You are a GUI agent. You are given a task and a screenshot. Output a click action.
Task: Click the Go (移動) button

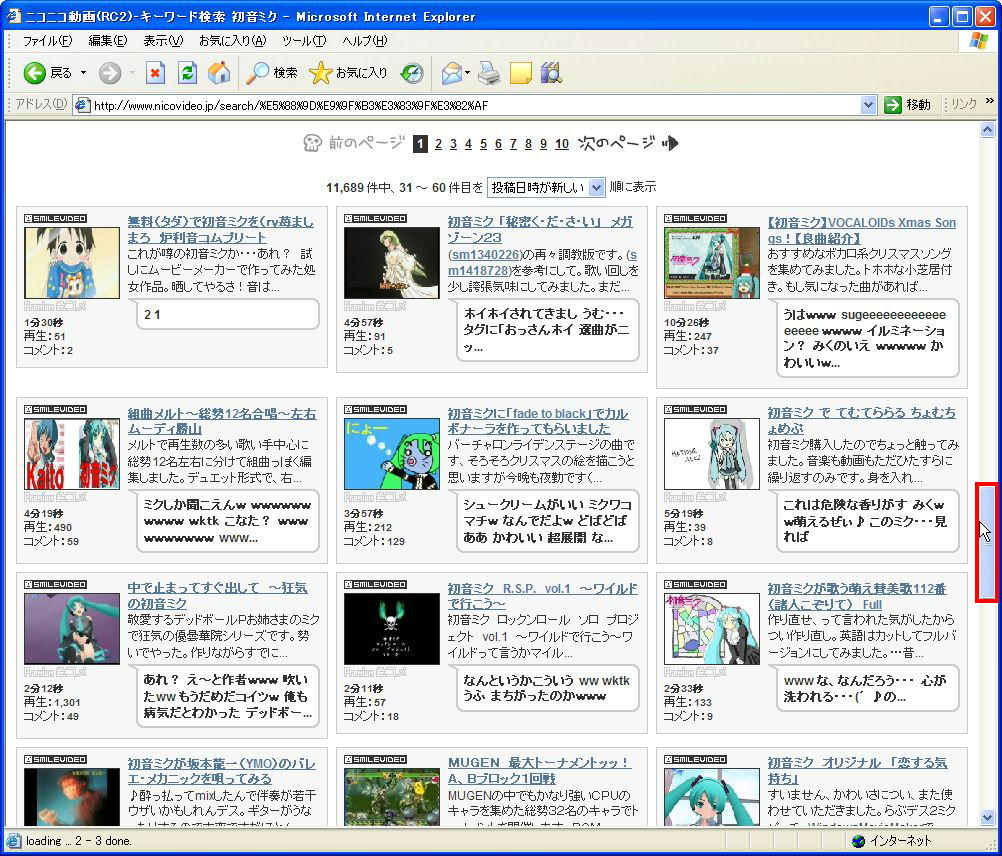[x=907, y=105]
